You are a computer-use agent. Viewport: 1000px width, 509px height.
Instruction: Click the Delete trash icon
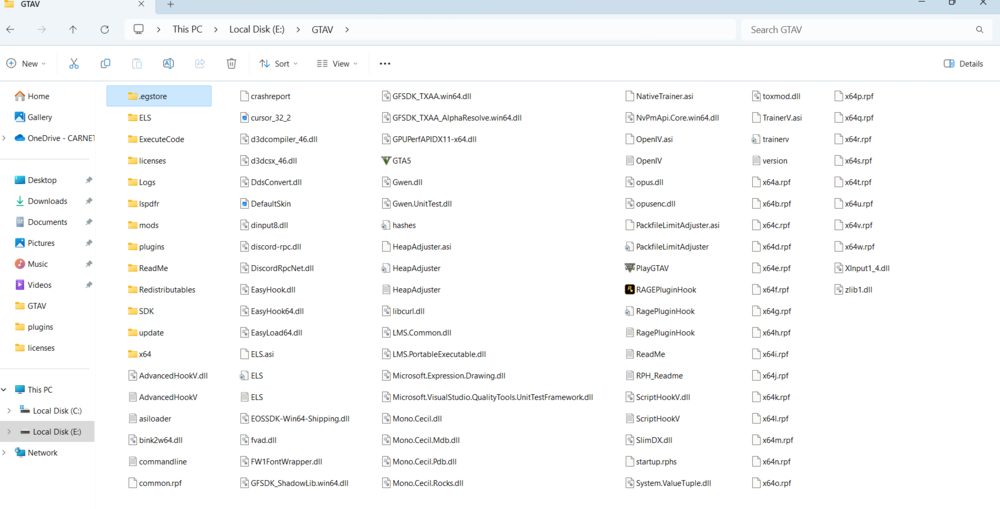coord(232,64)
